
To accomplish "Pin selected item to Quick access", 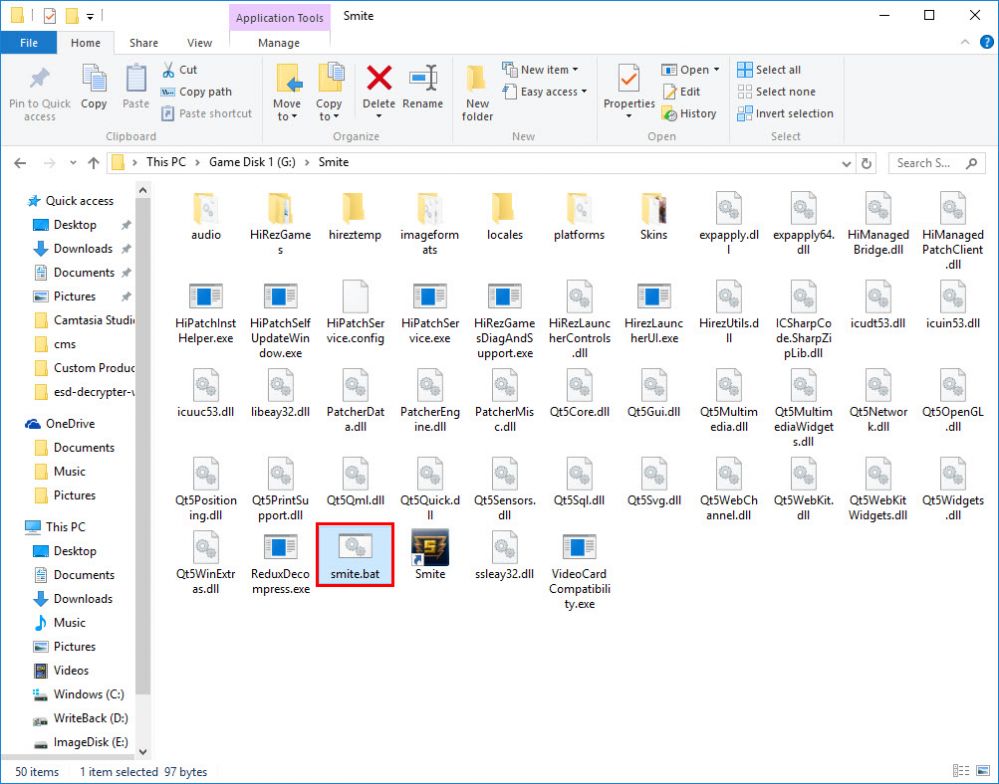I will 38,95.
